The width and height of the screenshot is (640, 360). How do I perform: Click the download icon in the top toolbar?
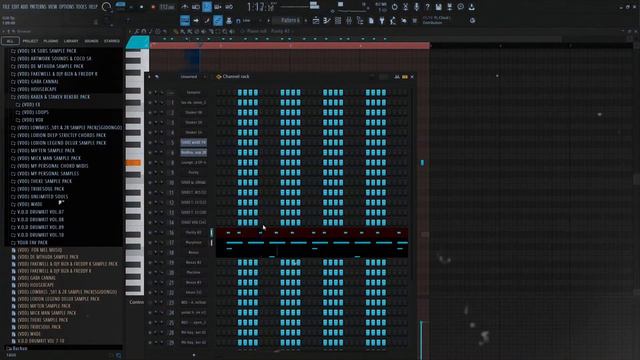coord(471,7)
